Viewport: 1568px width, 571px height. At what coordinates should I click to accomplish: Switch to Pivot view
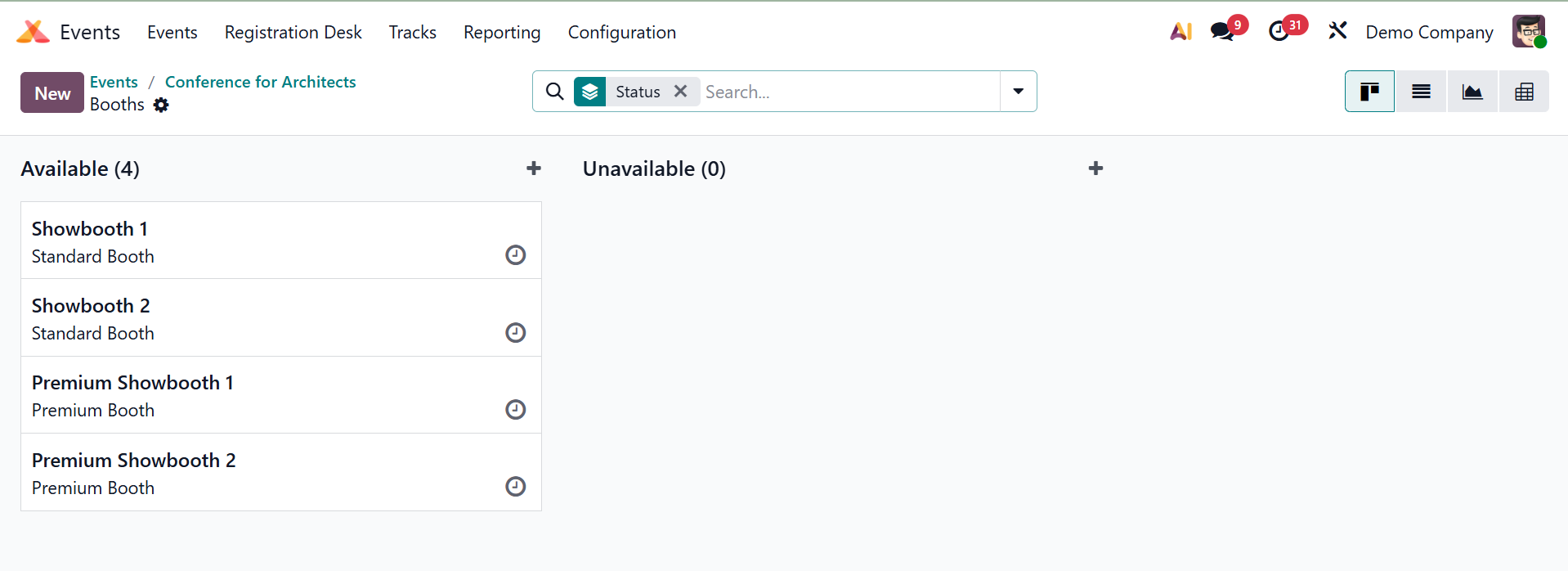1524,92
